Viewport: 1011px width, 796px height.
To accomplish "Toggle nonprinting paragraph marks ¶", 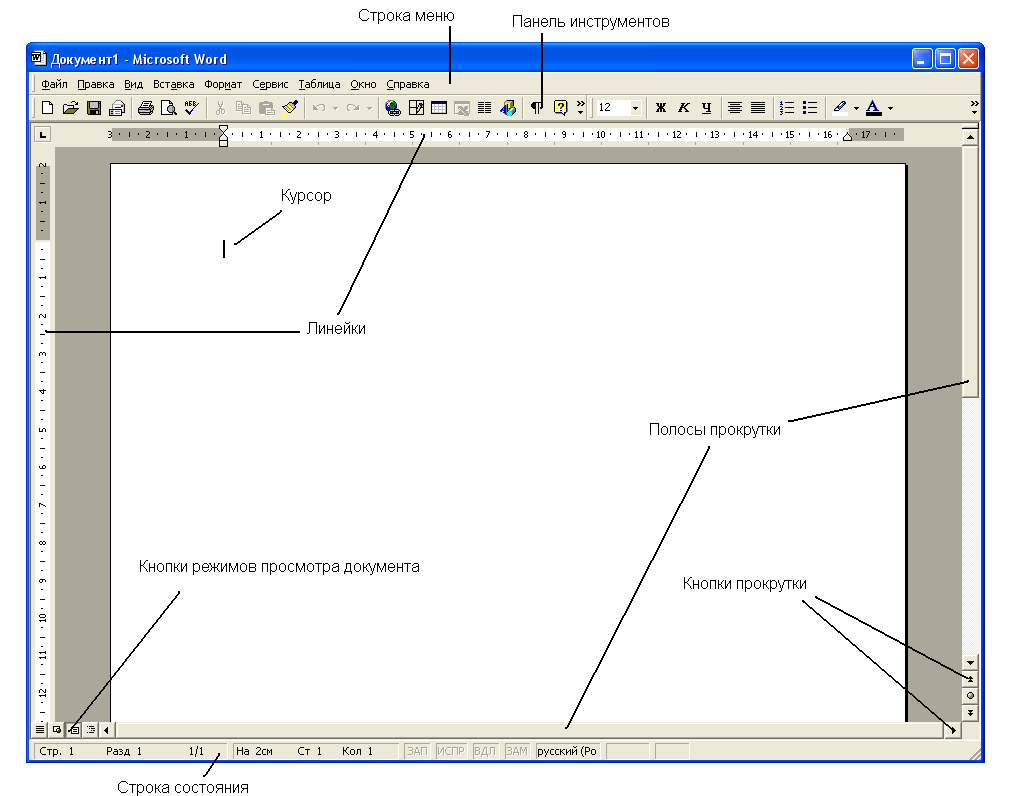I will pos(536,108).
